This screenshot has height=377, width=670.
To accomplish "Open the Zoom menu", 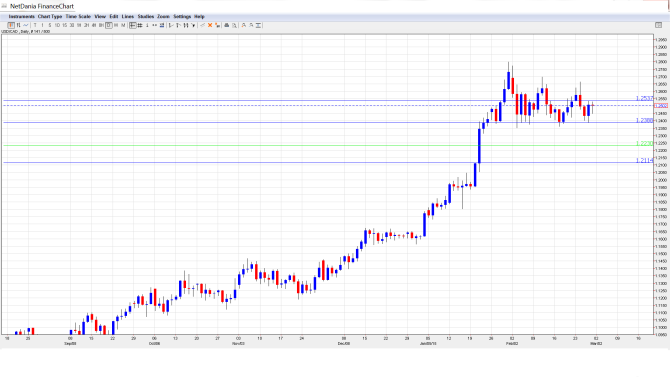I will coord(163,17).
